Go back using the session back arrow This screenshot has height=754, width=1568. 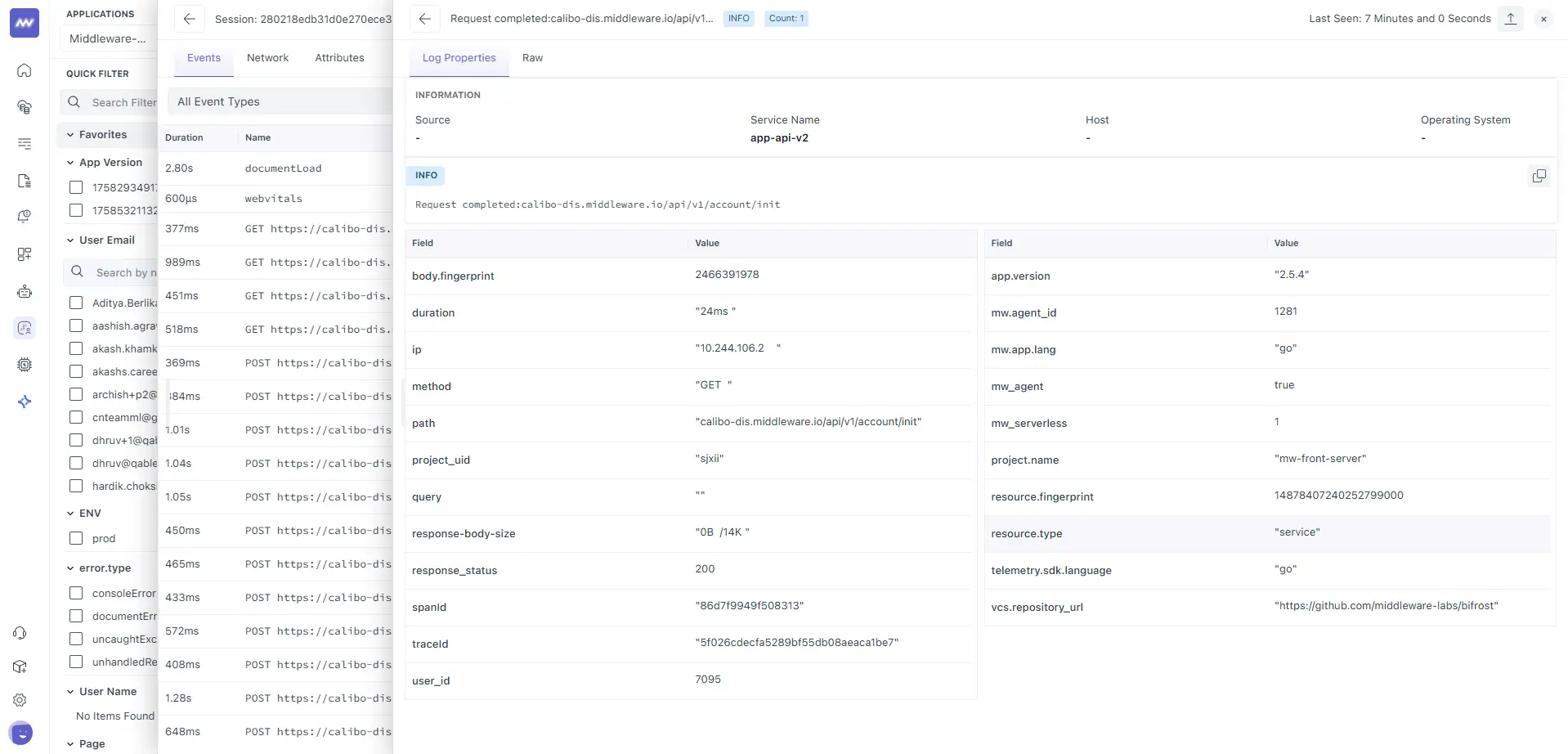coord(190,19)
